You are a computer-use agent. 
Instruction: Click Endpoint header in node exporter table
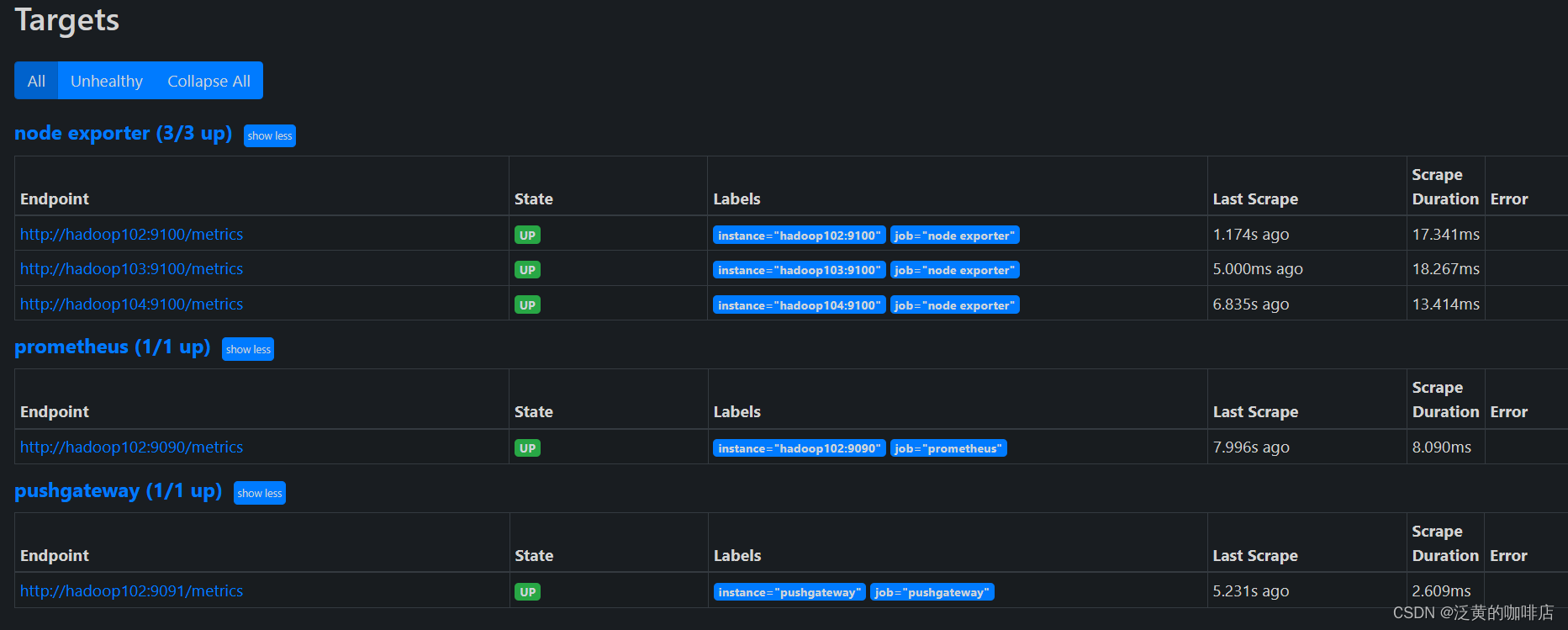click(55, 199)
